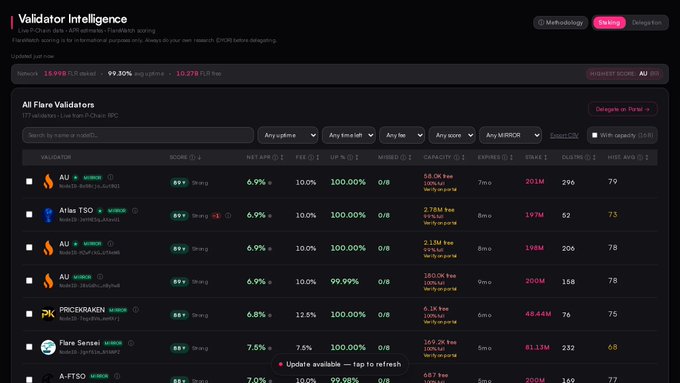Open the info icon beside the Flare Sensei name

tap(131, 343)
